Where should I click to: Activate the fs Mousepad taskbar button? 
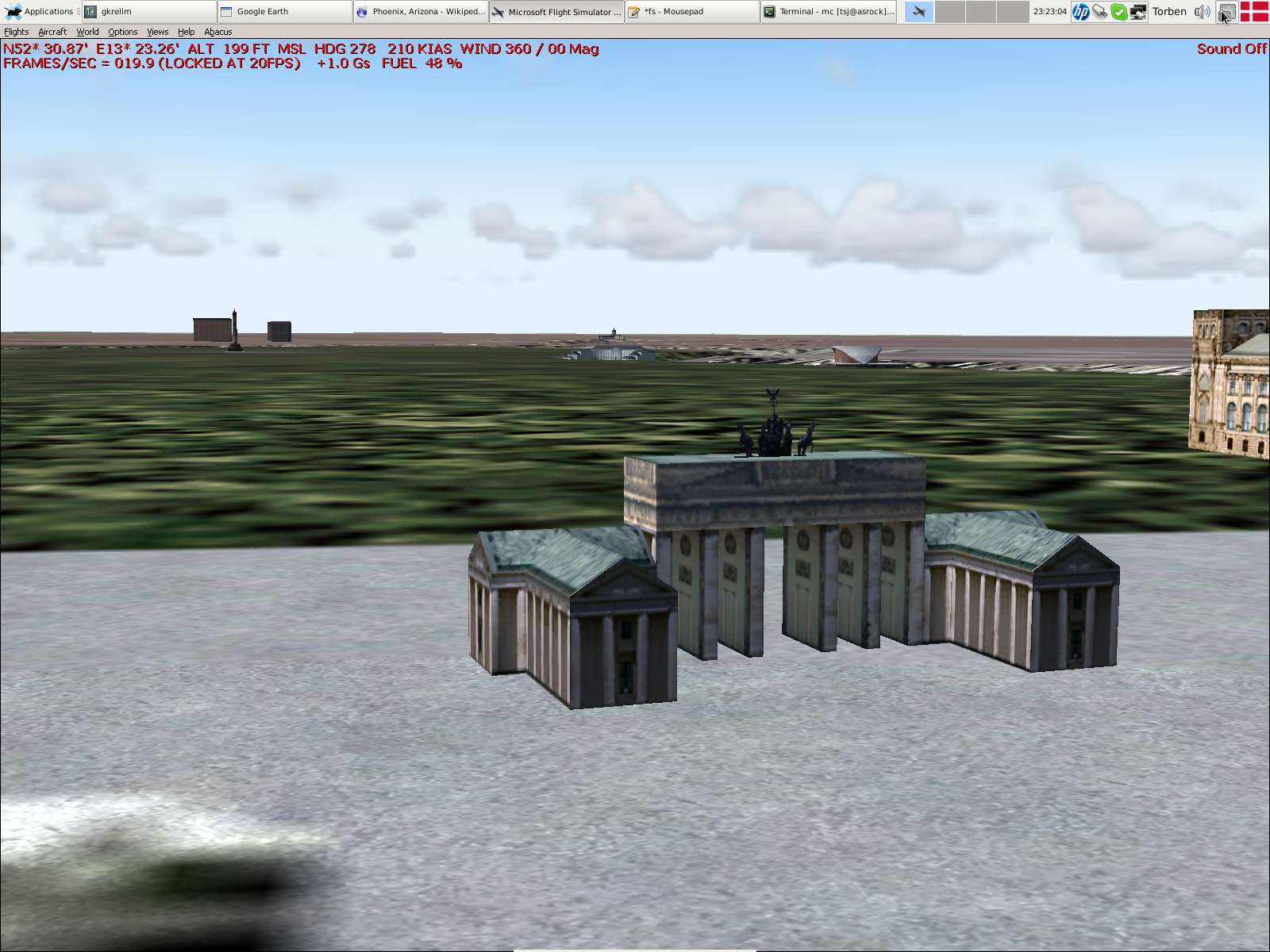[x=691, y=12]
